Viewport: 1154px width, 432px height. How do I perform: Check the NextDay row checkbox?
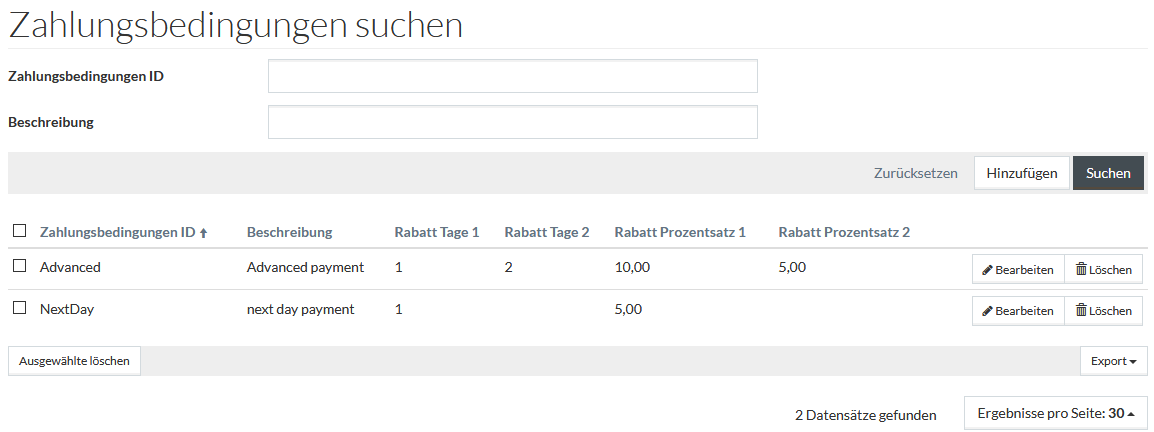point(20,308)
